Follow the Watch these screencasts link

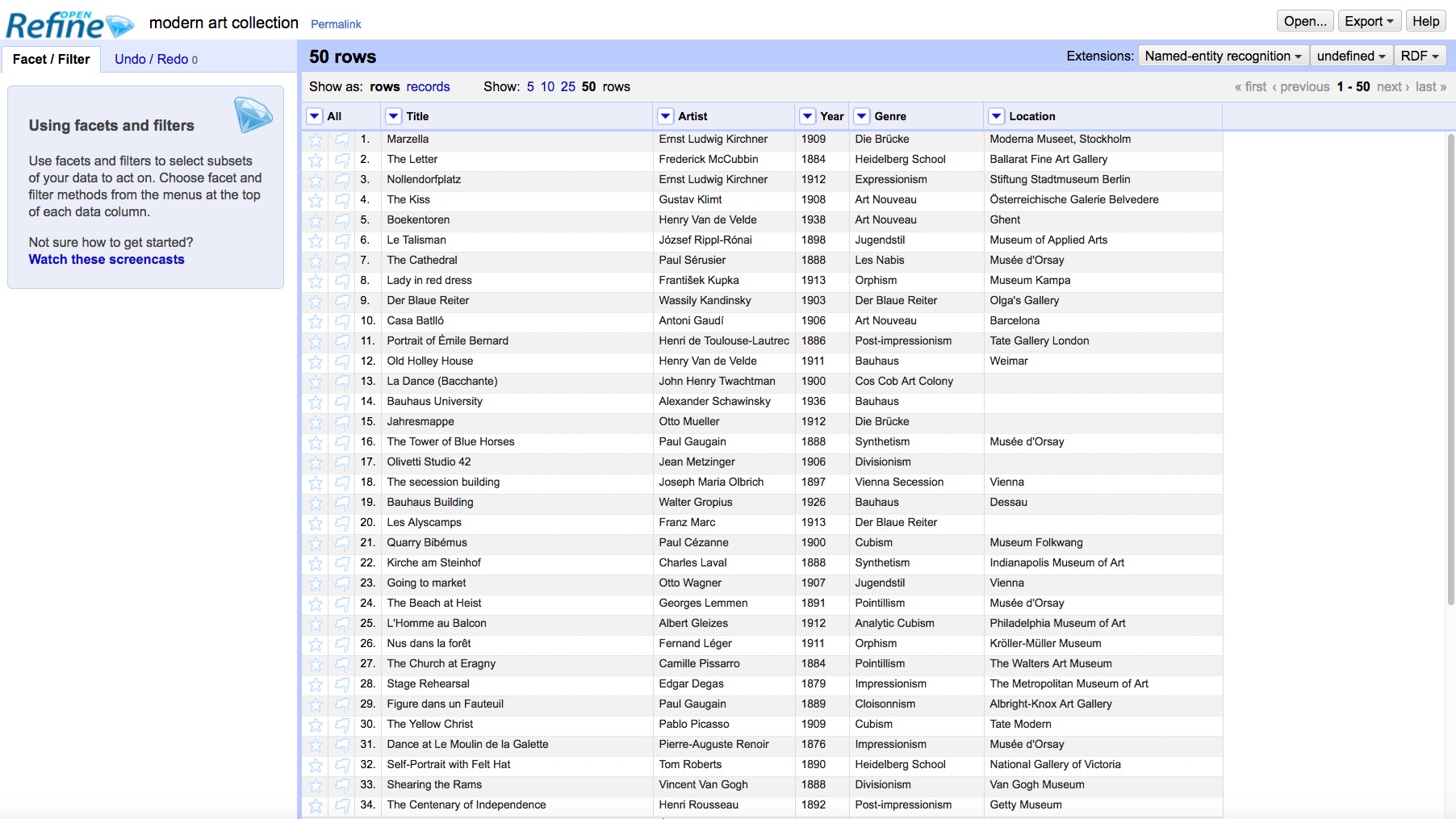tap(106, 259)
